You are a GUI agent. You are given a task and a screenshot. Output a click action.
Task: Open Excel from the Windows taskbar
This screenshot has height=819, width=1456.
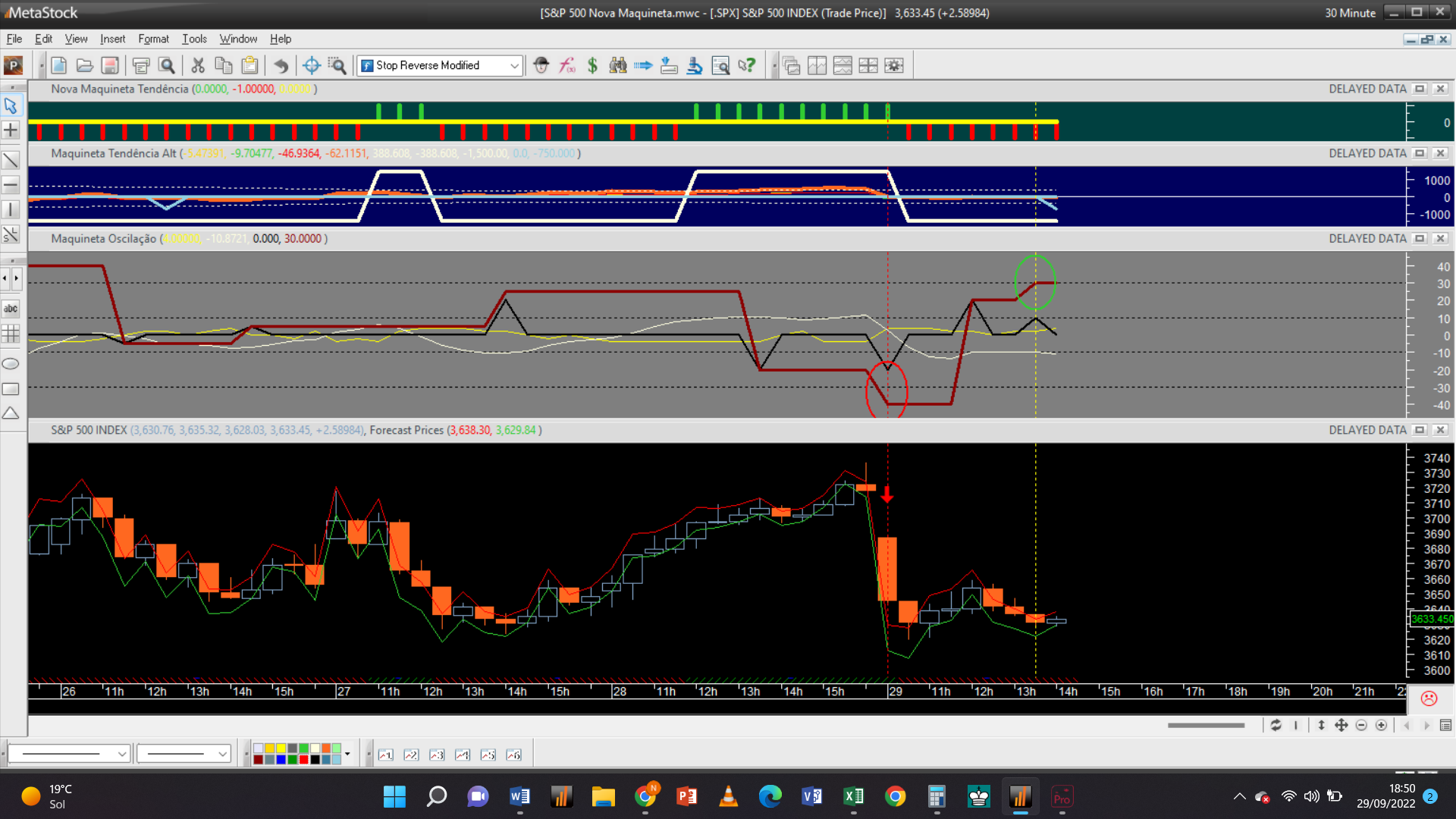point(853,796)
